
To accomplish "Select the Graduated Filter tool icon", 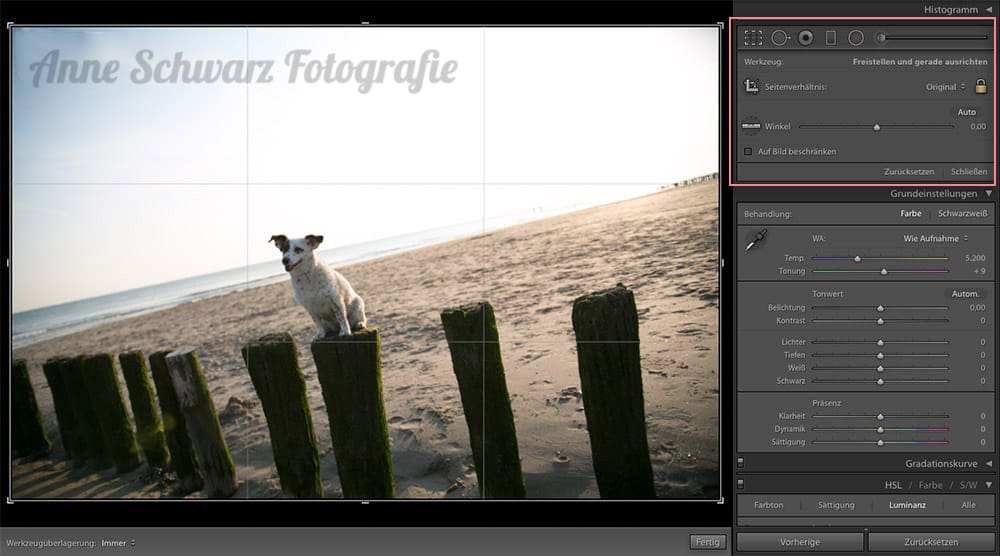I will pos(831,38).
